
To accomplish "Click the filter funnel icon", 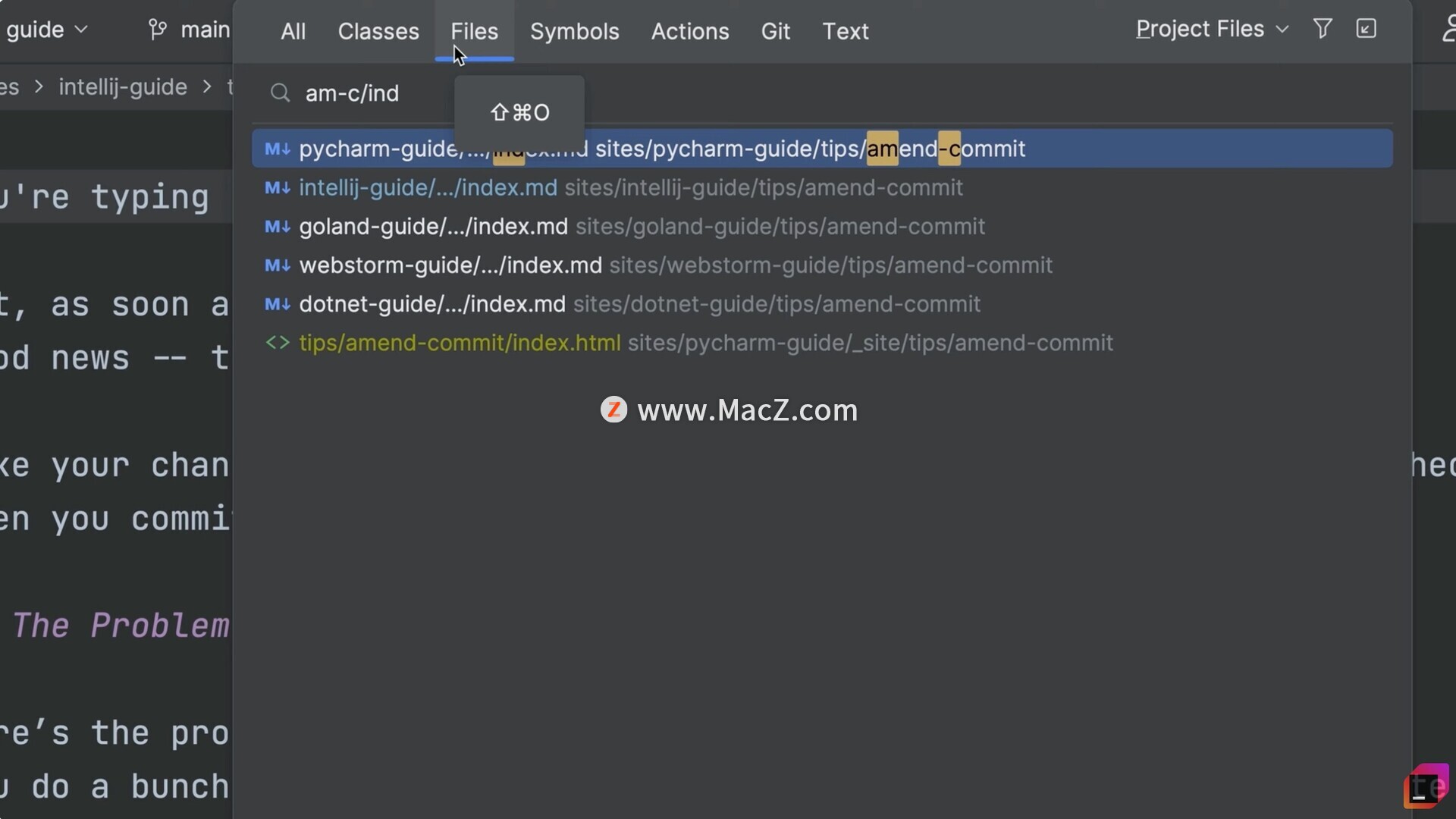I will click(1323, 29).
